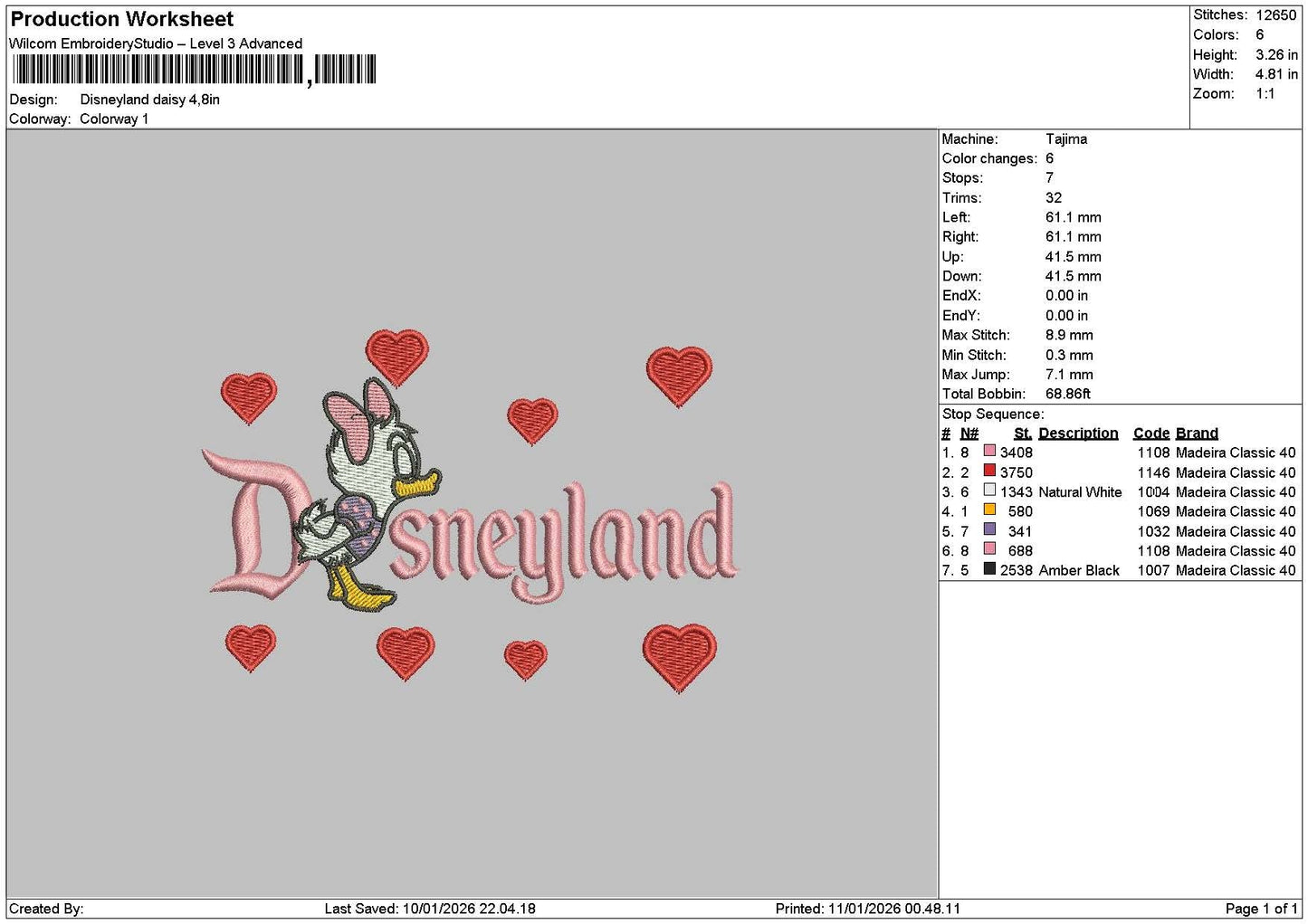
Task: Click the 'Description' column header
Action: pos(1078,433)
